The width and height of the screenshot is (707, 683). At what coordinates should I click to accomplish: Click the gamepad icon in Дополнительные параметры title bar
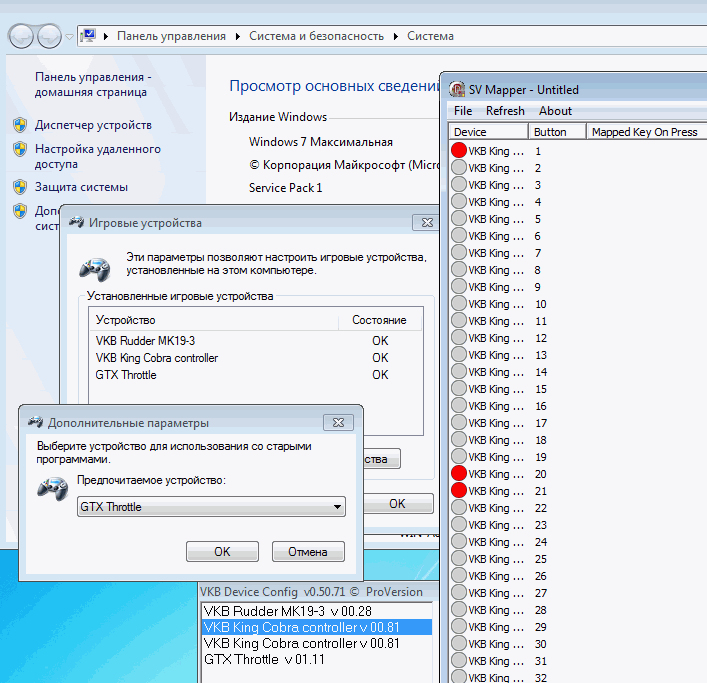point(35,422)
